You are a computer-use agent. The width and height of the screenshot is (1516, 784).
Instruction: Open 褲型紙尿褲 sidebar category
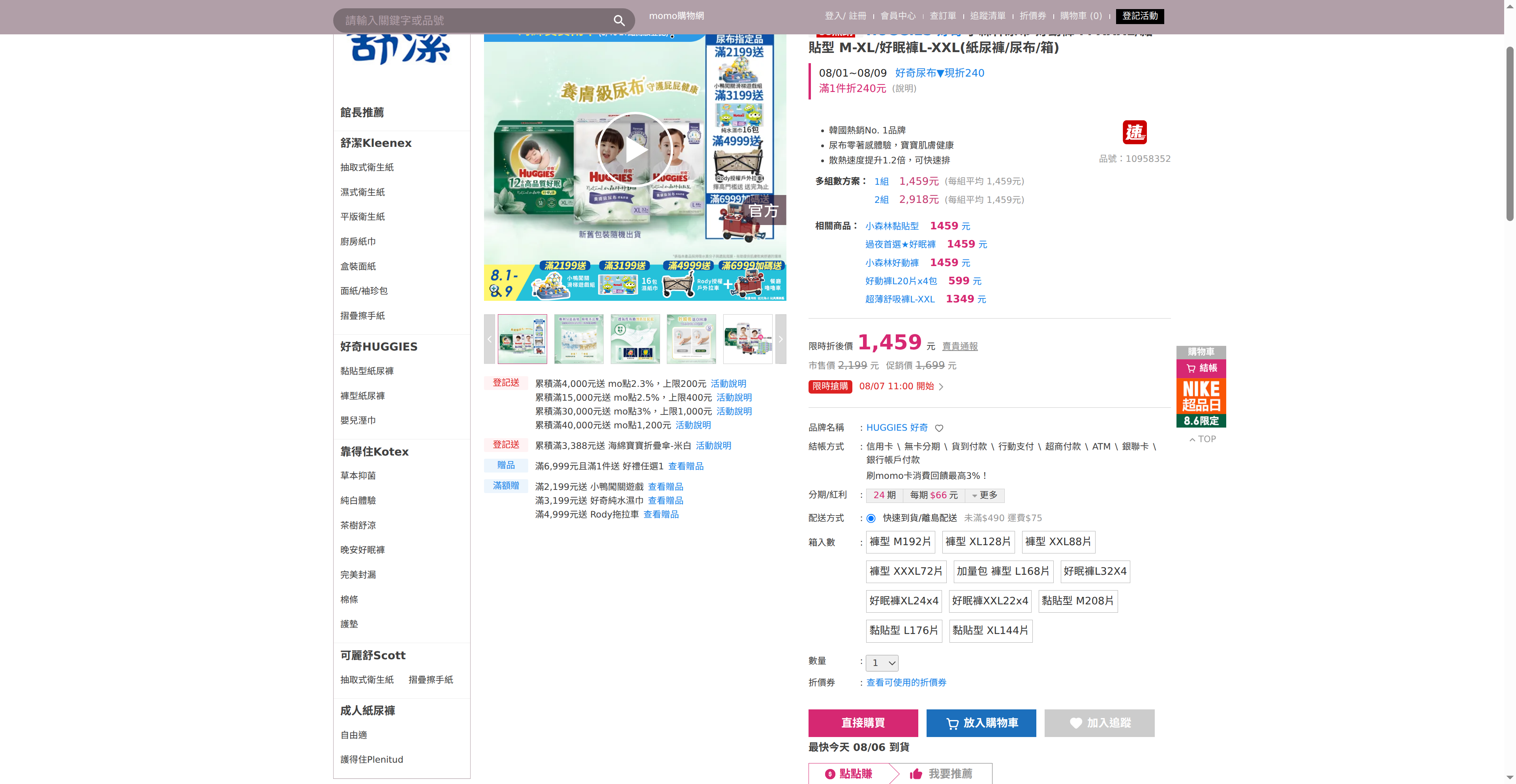[362, 396]
